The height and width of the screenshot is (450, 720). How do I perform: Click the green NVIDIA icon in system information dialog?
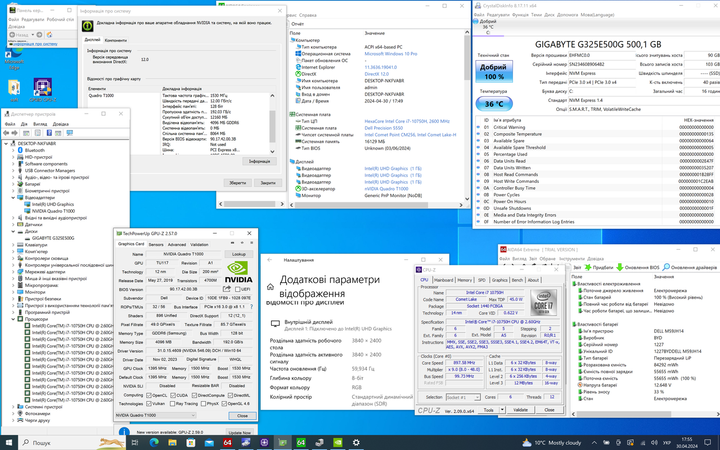[88, 26]
